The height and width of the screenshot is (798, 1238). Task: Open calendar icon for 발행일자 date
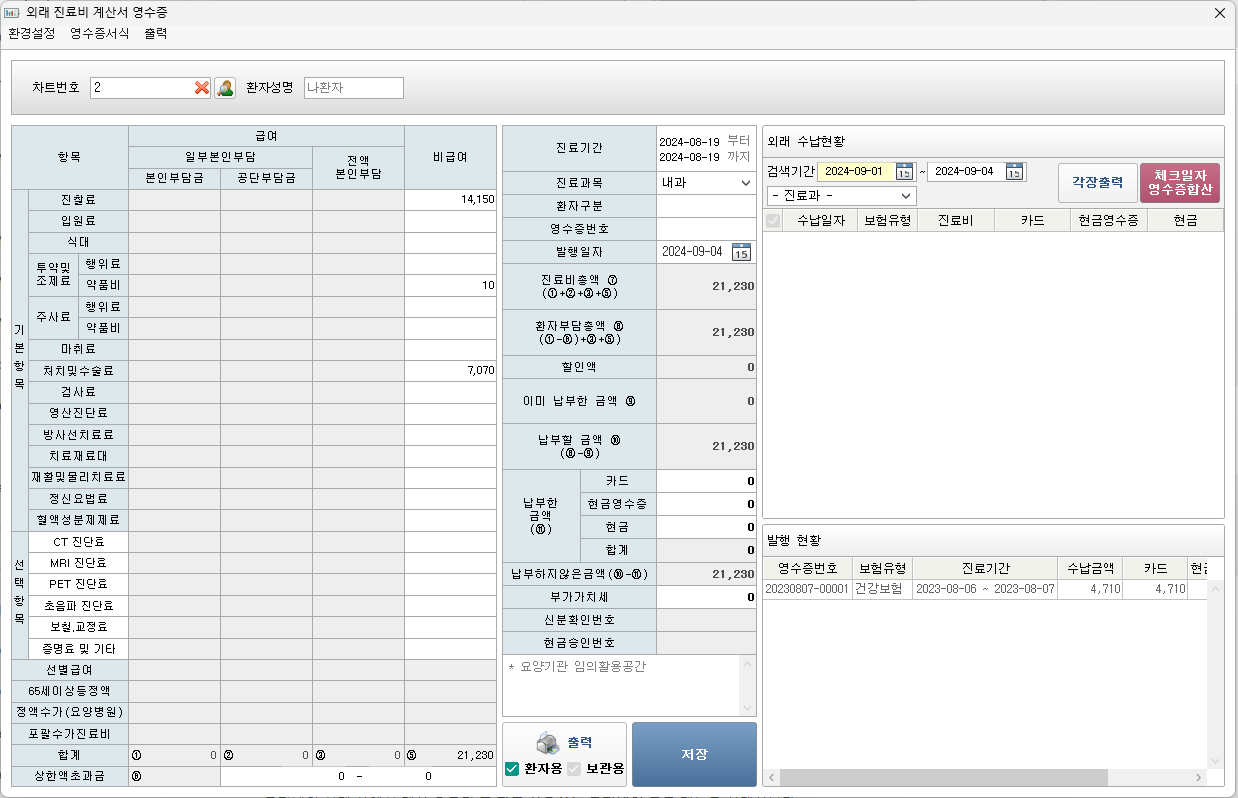click(741, 252)
